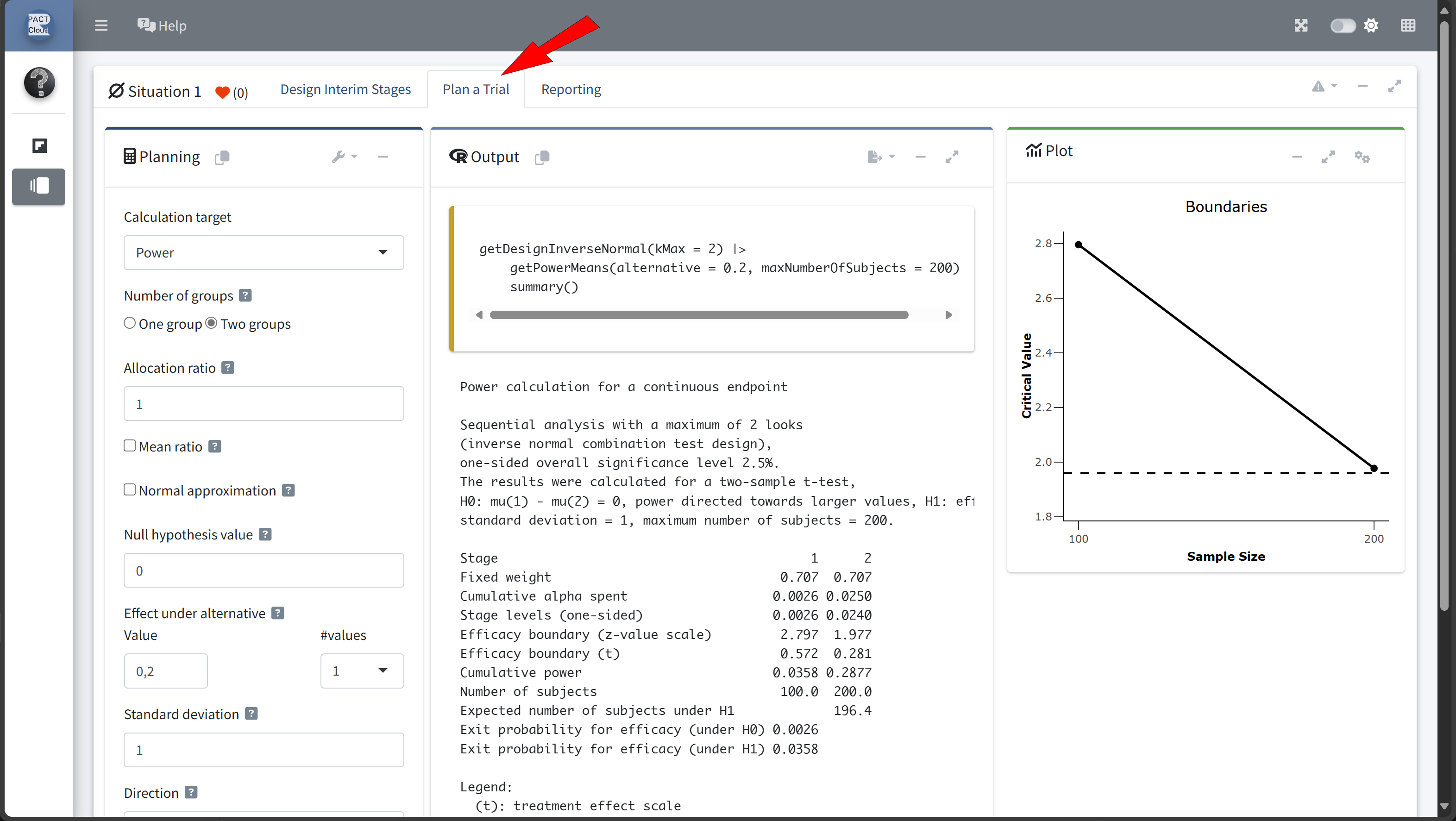The width and height of the screenshot is (1456, 821).
Task: Open Plot settings gears icon
Action: (1362, 157)
